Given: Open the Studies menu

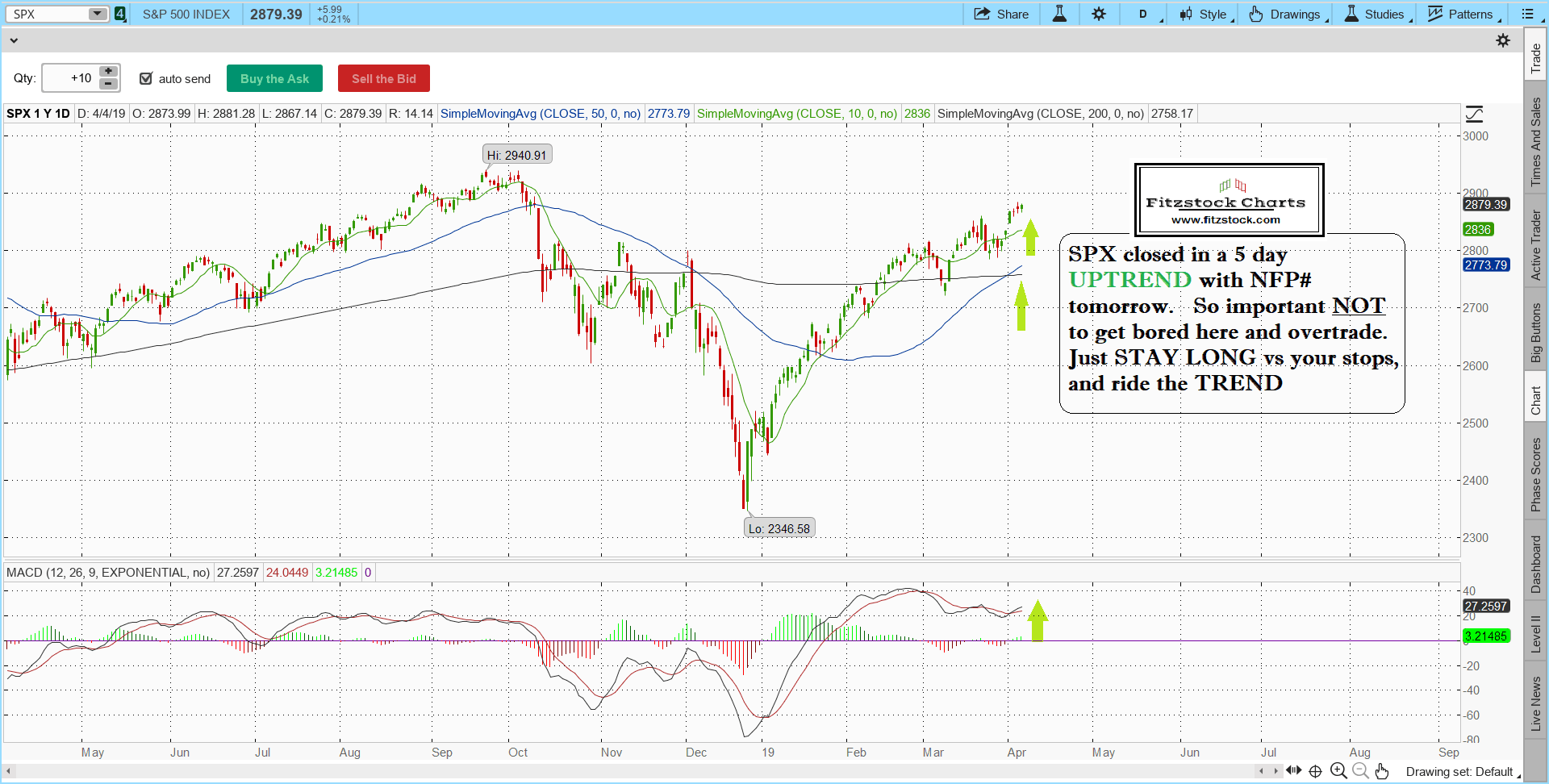Looking at the screenshot, I should tap(1376, 14).
